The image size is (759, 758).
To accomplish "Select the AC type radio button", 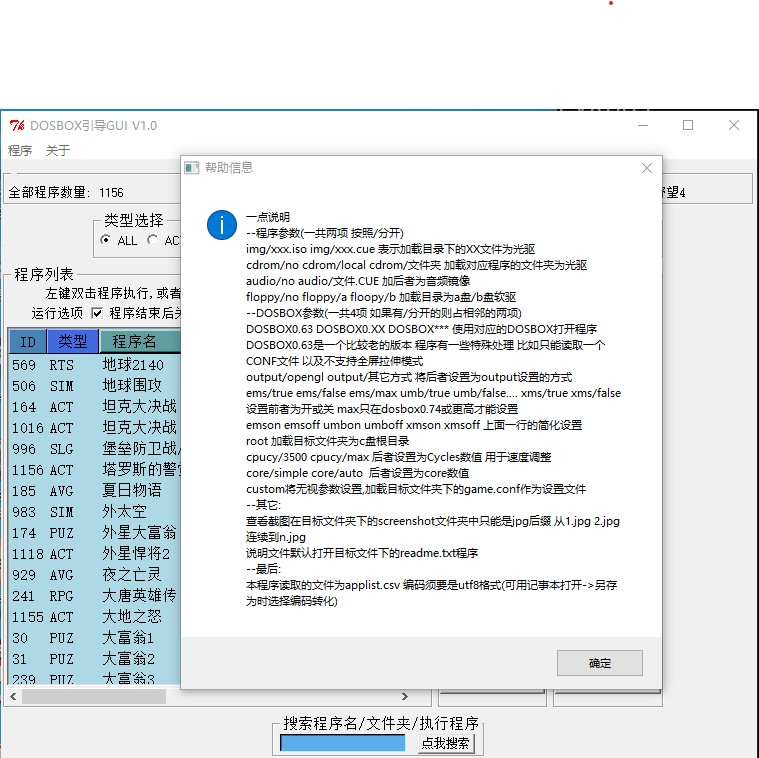I will point(152,240).
